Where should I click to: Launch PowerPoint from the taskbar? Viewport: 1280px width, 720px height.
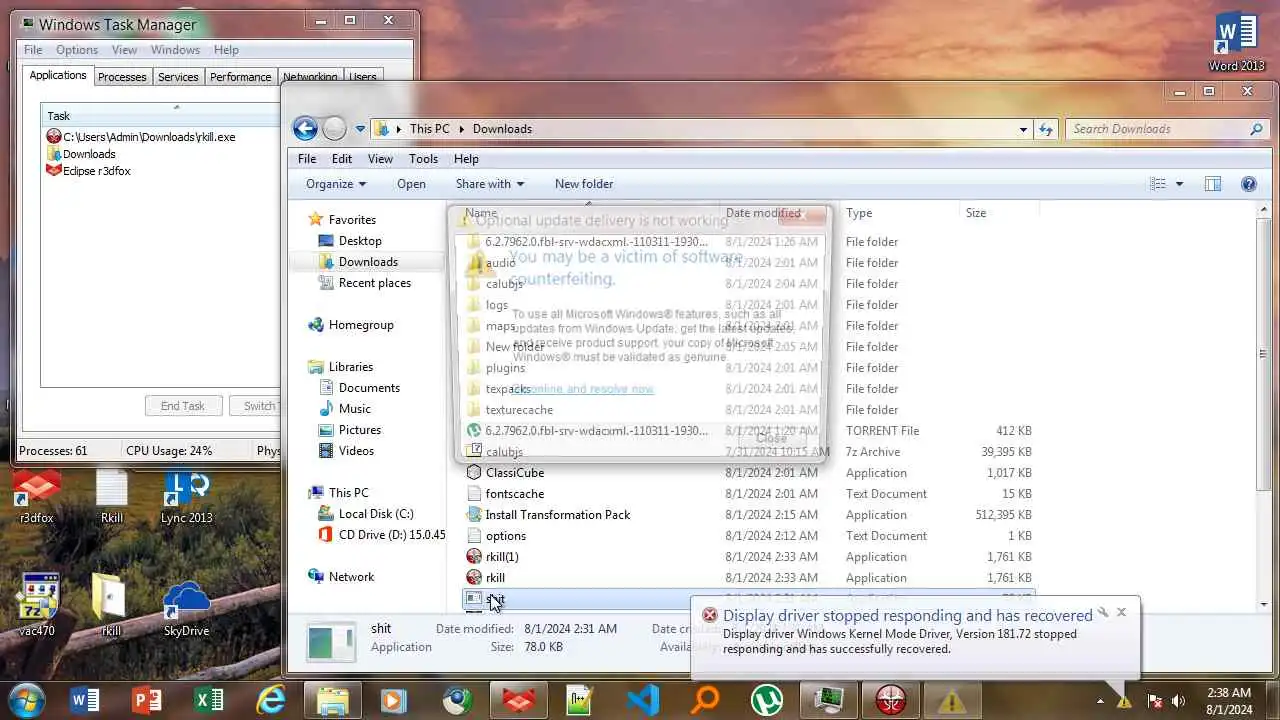147,700
